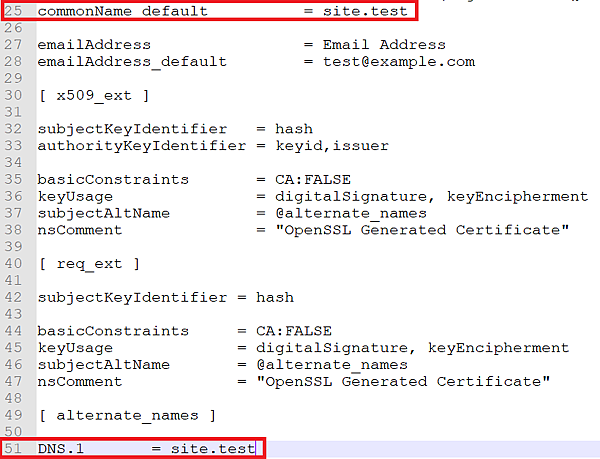
Task: Click 'keyEncipherment' on line 45
Action: 498,348
